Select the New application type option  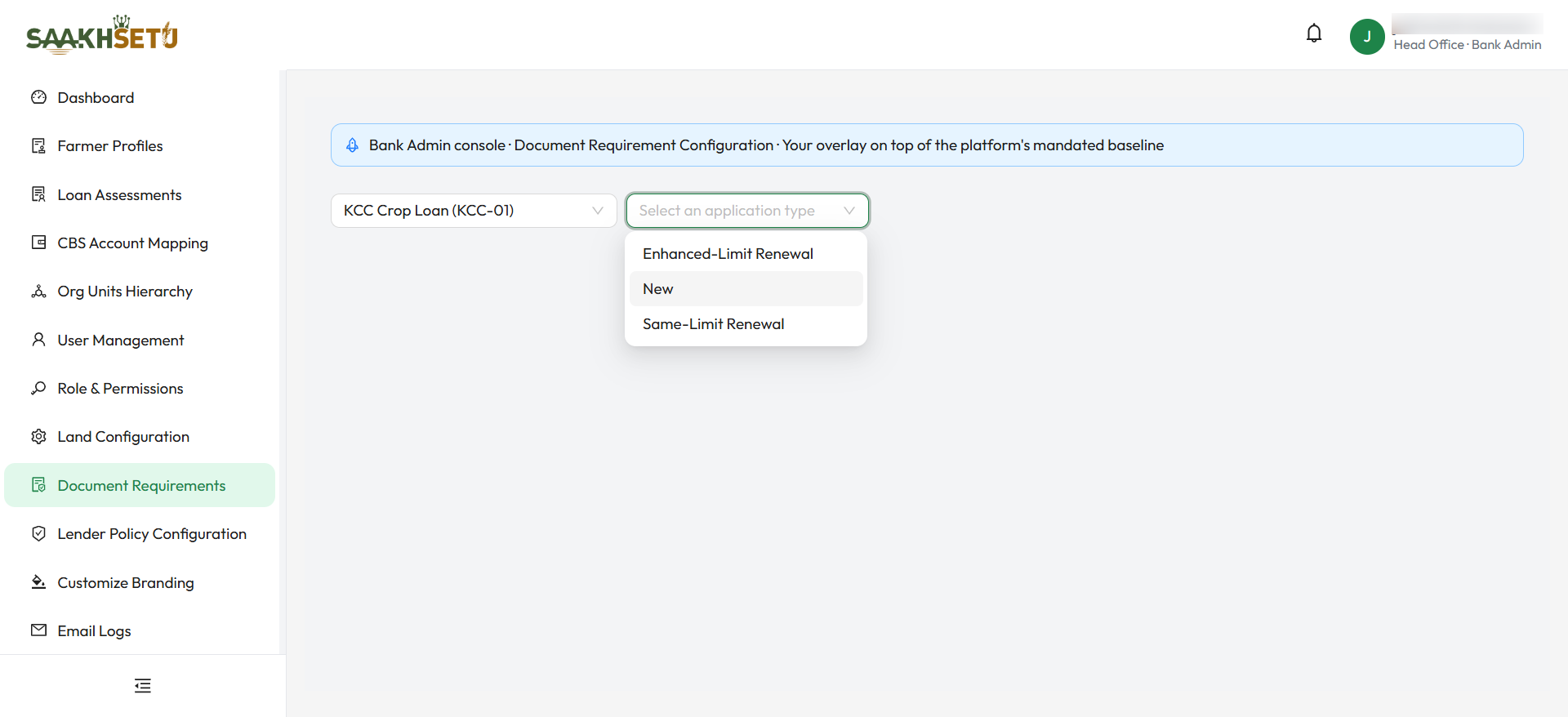tap(746, 289)
